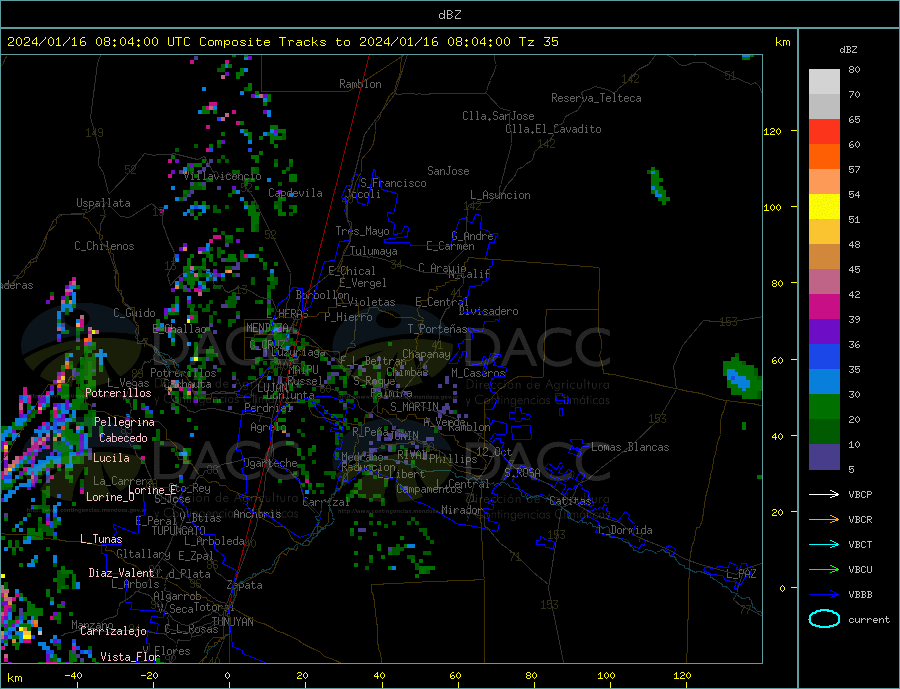The height and width of the screenshot is (689, 900).
Task: Select the bright green swatch in dBZ scale
Action: (x=824, y=407)
